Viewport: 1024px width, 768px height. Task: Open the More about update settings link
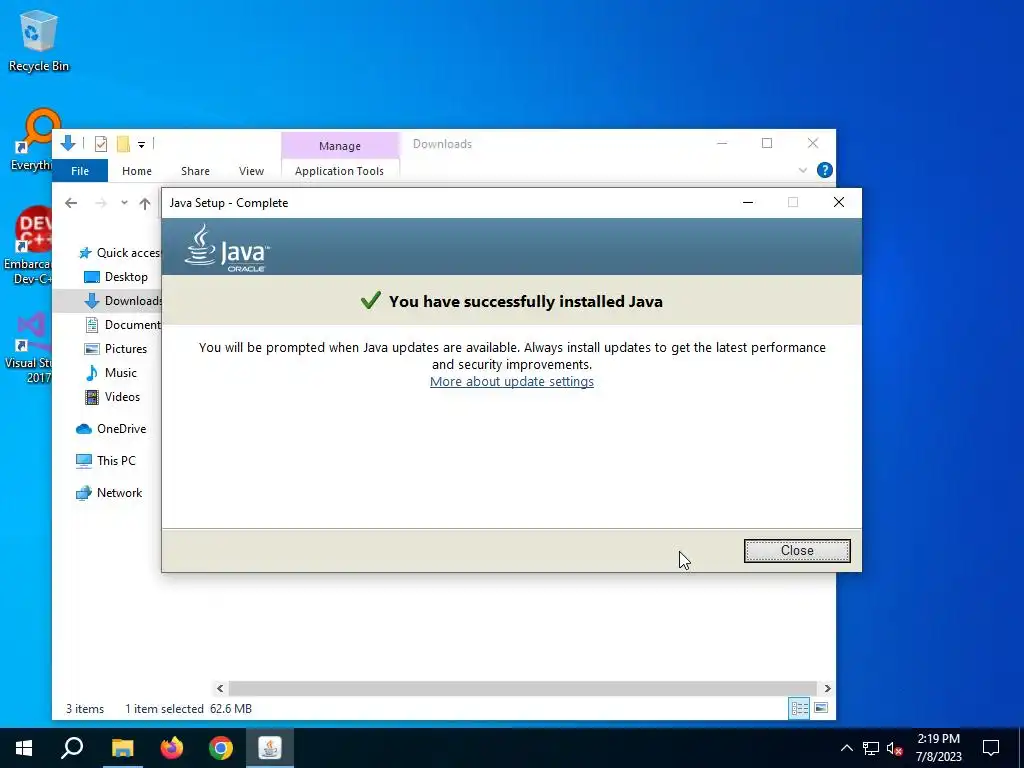tap(511, 381)
